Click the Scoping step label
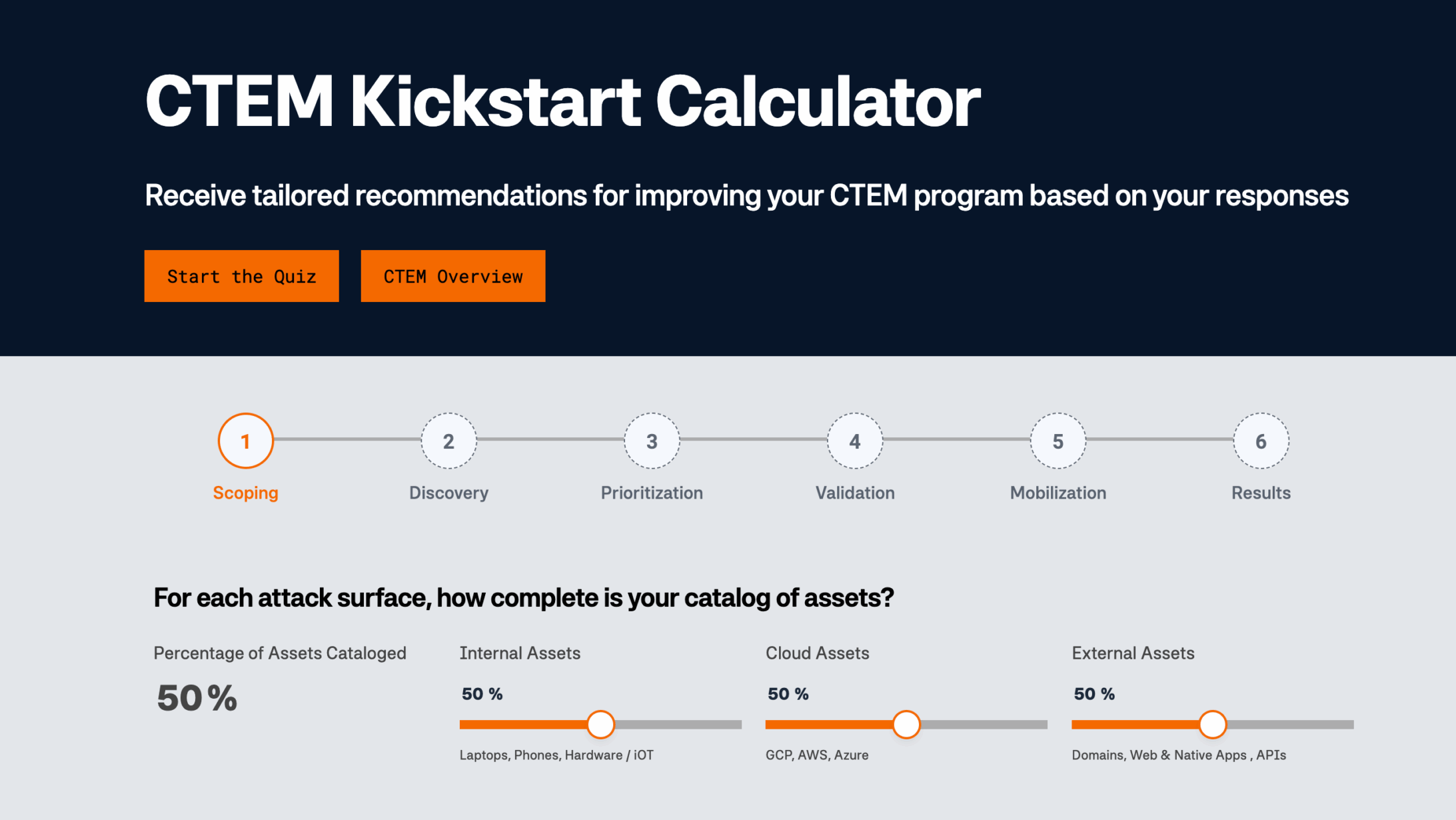1456x820 pixels. tap(245, 493)
